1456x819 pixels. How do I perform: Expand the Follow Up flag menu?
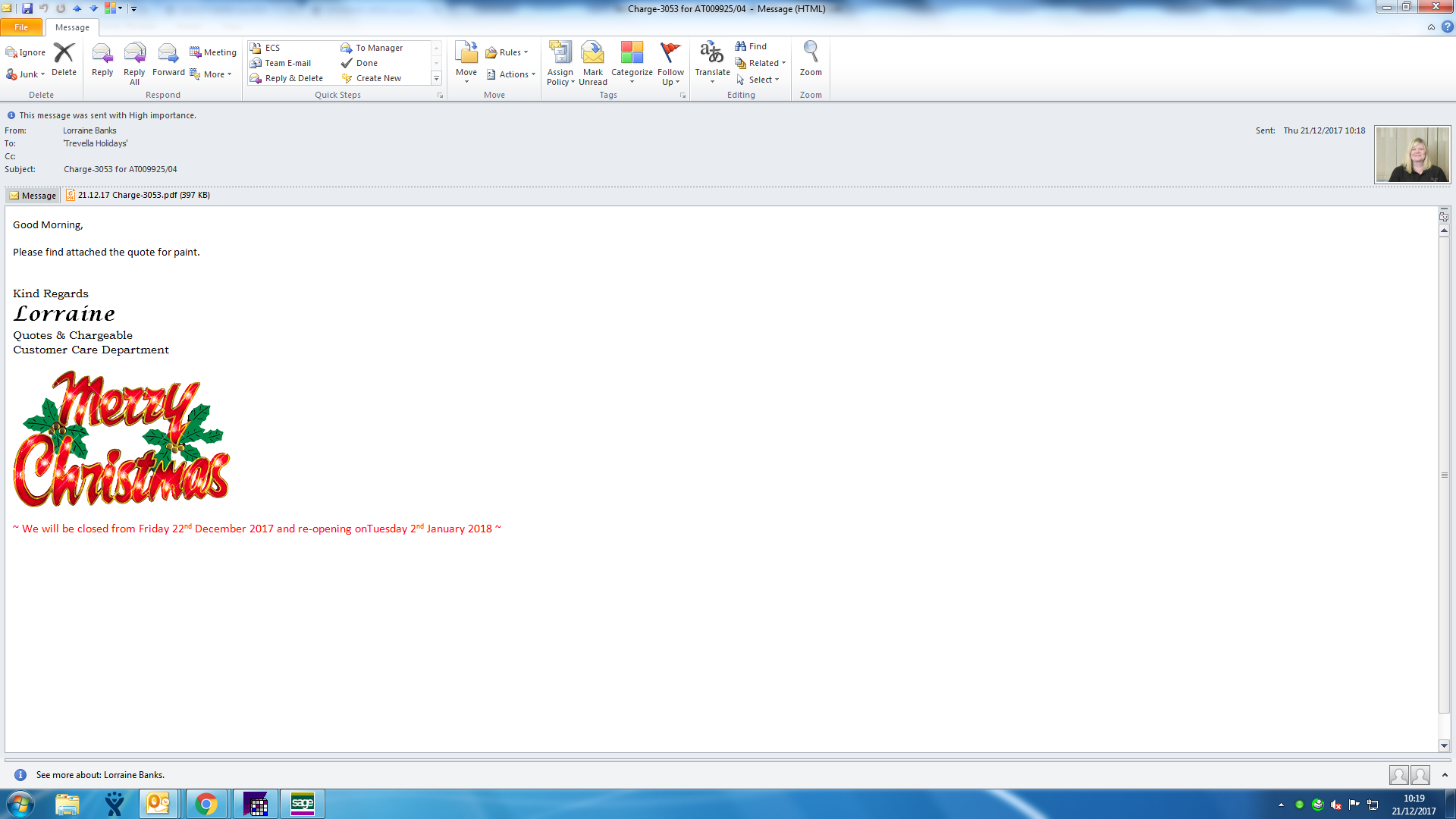click(x=670, y=62)
